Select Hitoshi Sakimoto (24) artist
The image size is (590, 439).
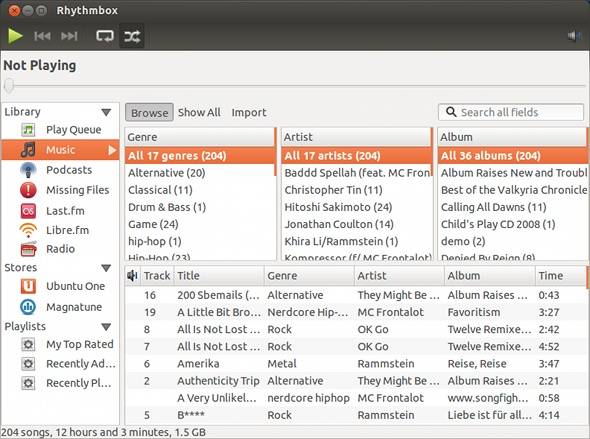click(x=356, y=207)
